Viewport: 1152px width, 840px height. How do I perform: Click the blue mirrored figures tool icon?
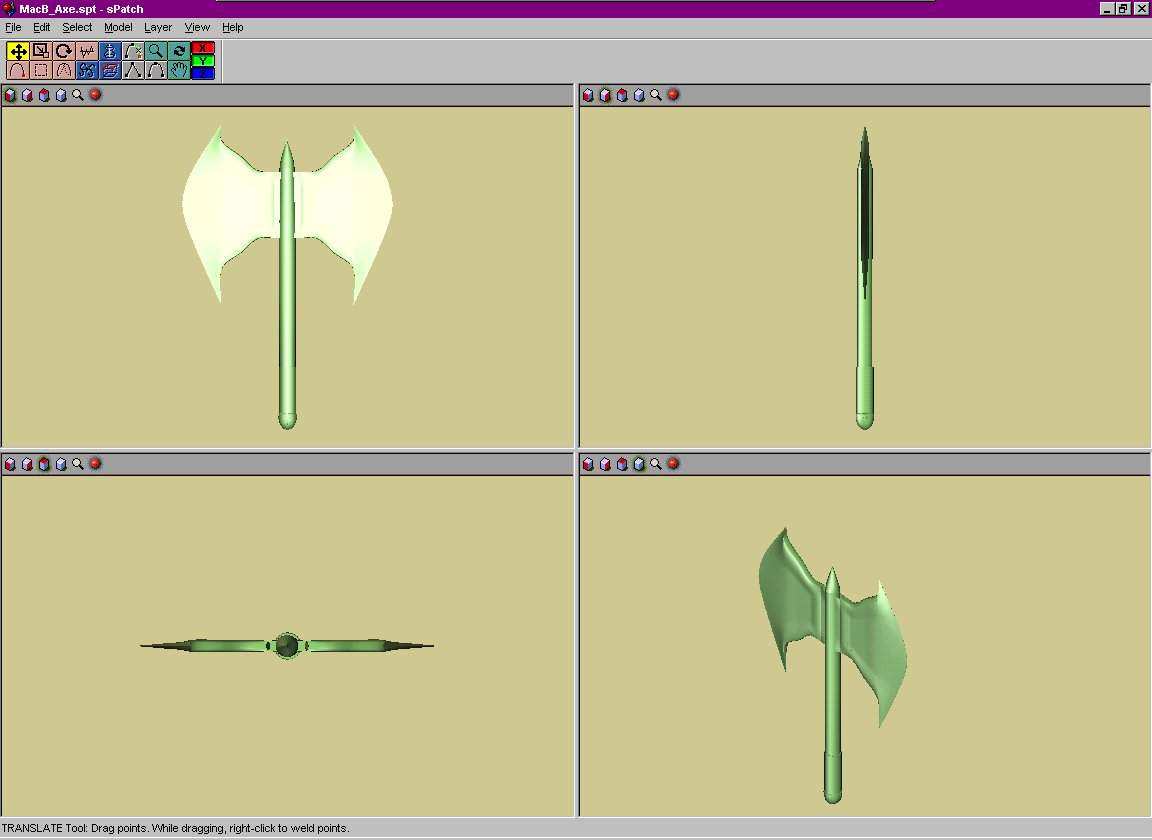[x=87, y=71]
